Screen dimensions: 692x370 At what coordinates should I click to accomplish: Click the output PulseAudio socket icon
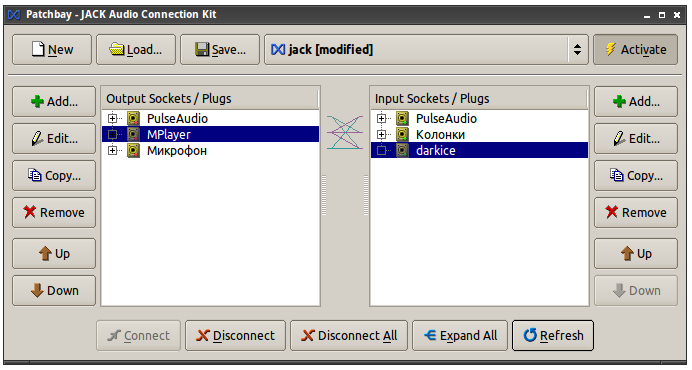(x=133, y=118)
